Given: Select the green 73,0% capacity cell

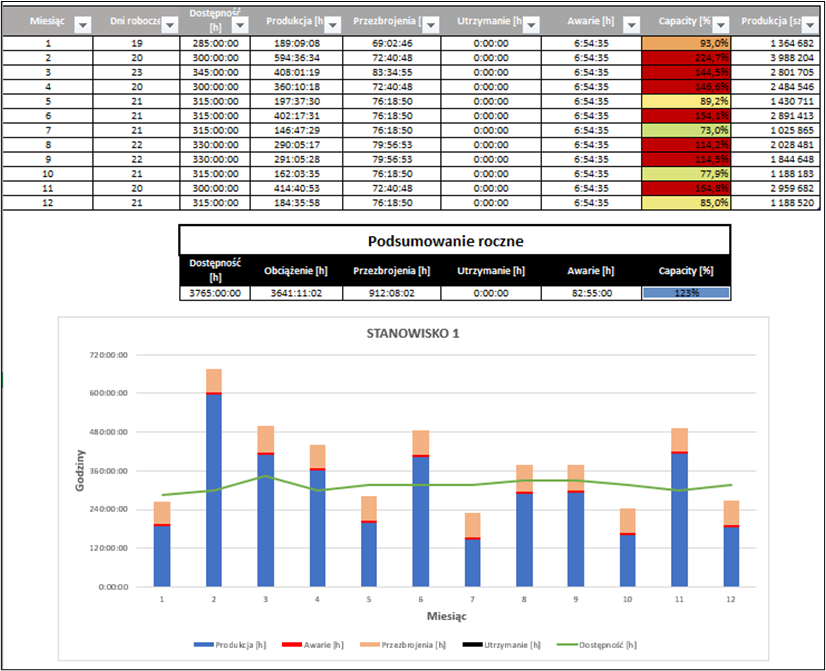Looking at the screenshot, I should [x=686, y=129].
